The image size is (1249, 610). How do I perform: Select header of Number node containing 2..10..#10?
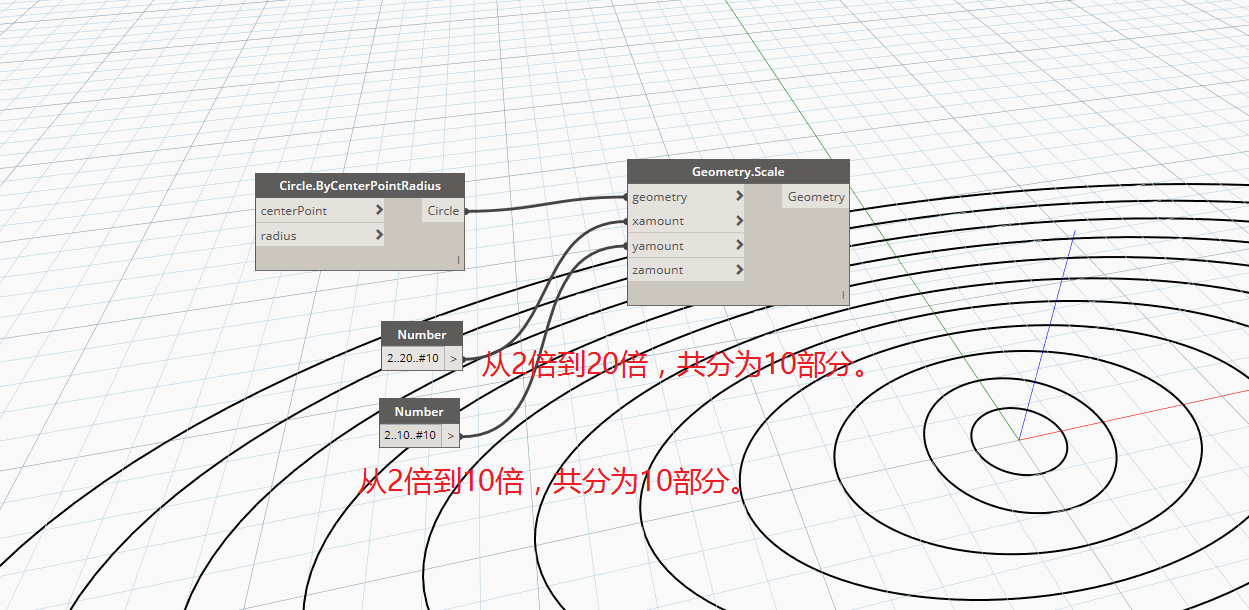point(419,411)
